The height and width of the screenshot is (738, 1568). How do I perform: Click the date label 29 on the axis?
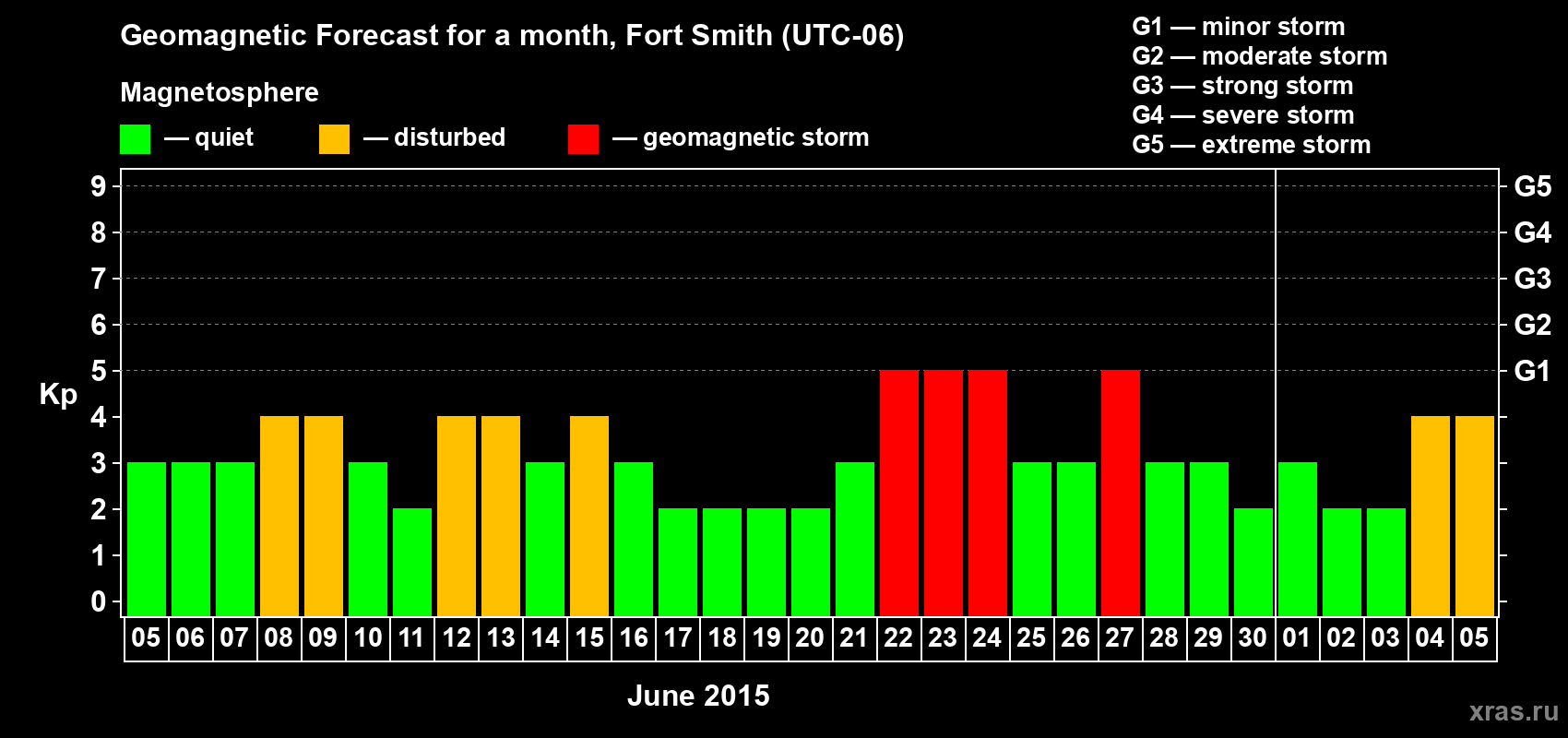1209,638
